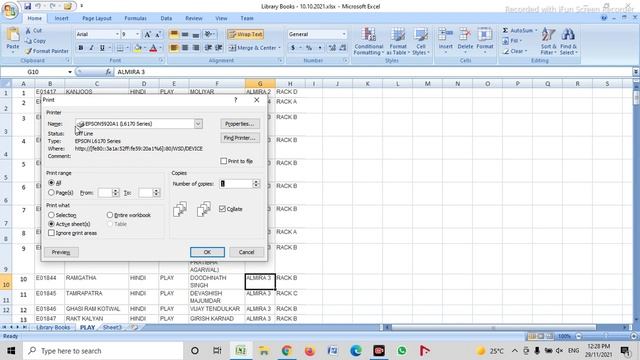Select the Active sheet(s) radio button
The image size is (640, 360).
pyautogui.click(x=51, y=224)
